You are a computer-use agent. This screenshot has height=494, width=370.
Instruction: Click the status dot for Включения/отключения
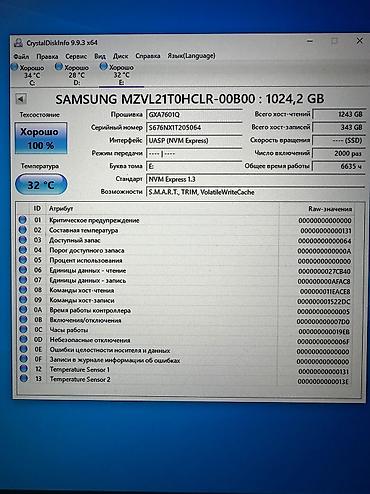pos(23,319)
